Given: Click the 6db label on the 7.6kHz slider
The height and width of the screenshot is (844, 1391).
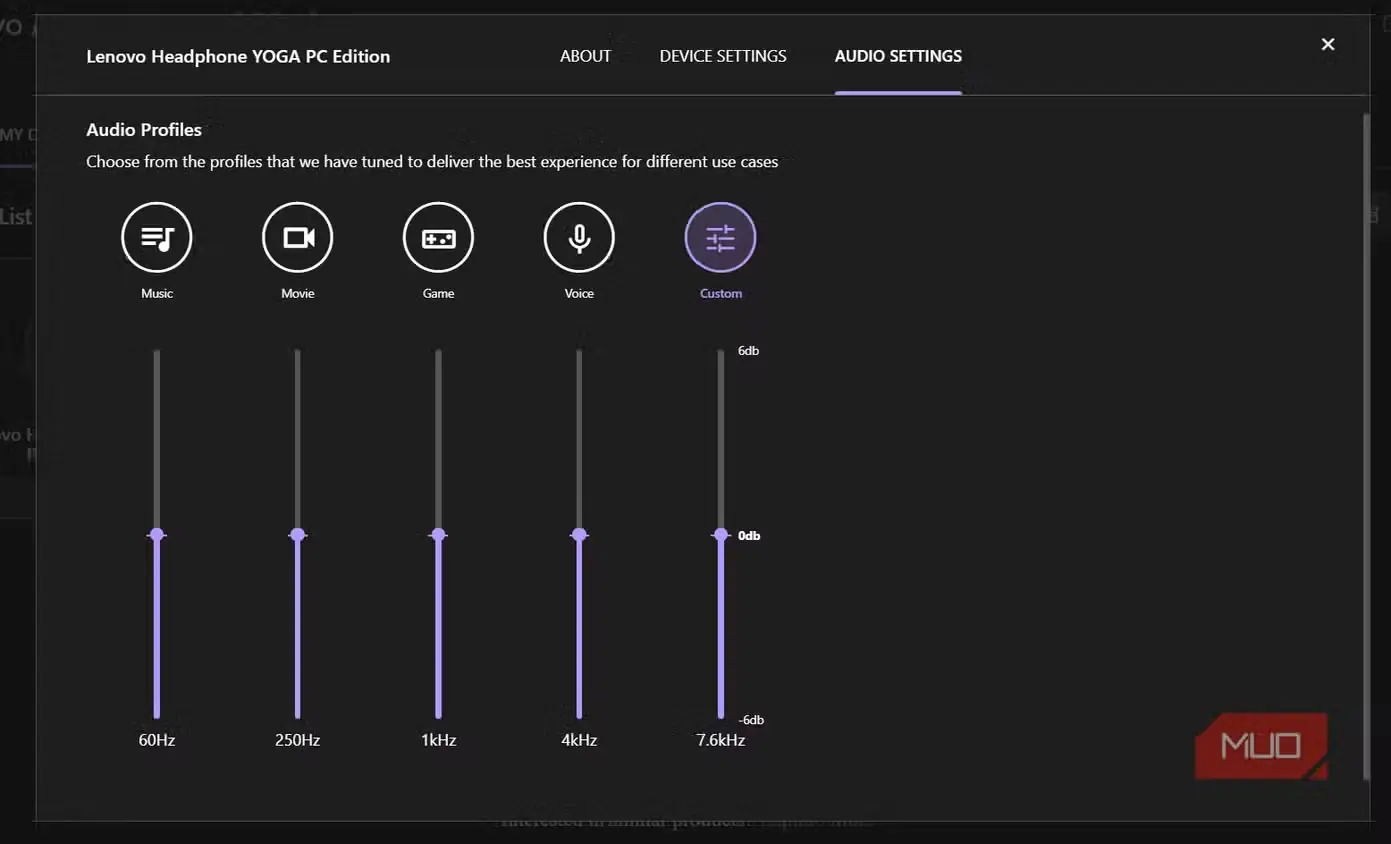Looking at the screenshot, I should [748, 351].
